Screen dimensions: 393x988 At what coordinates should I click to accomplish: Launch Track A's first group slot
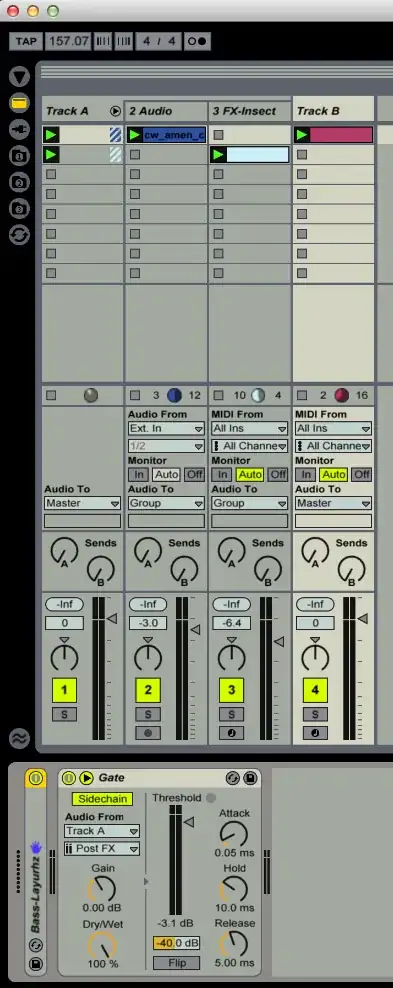[51, 135]
